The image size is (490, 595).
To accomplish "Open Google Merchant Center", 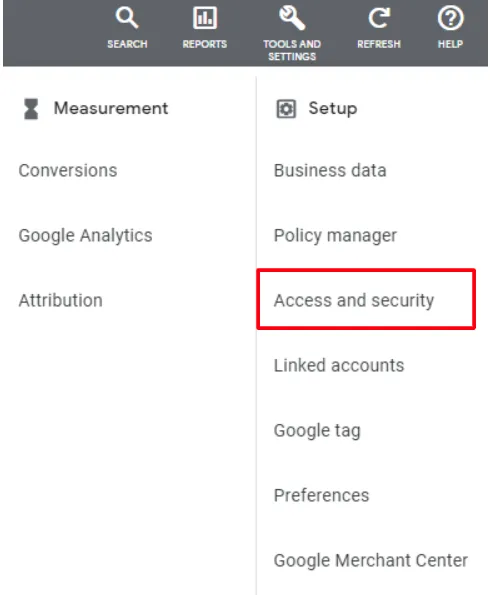I will (370, 561).
